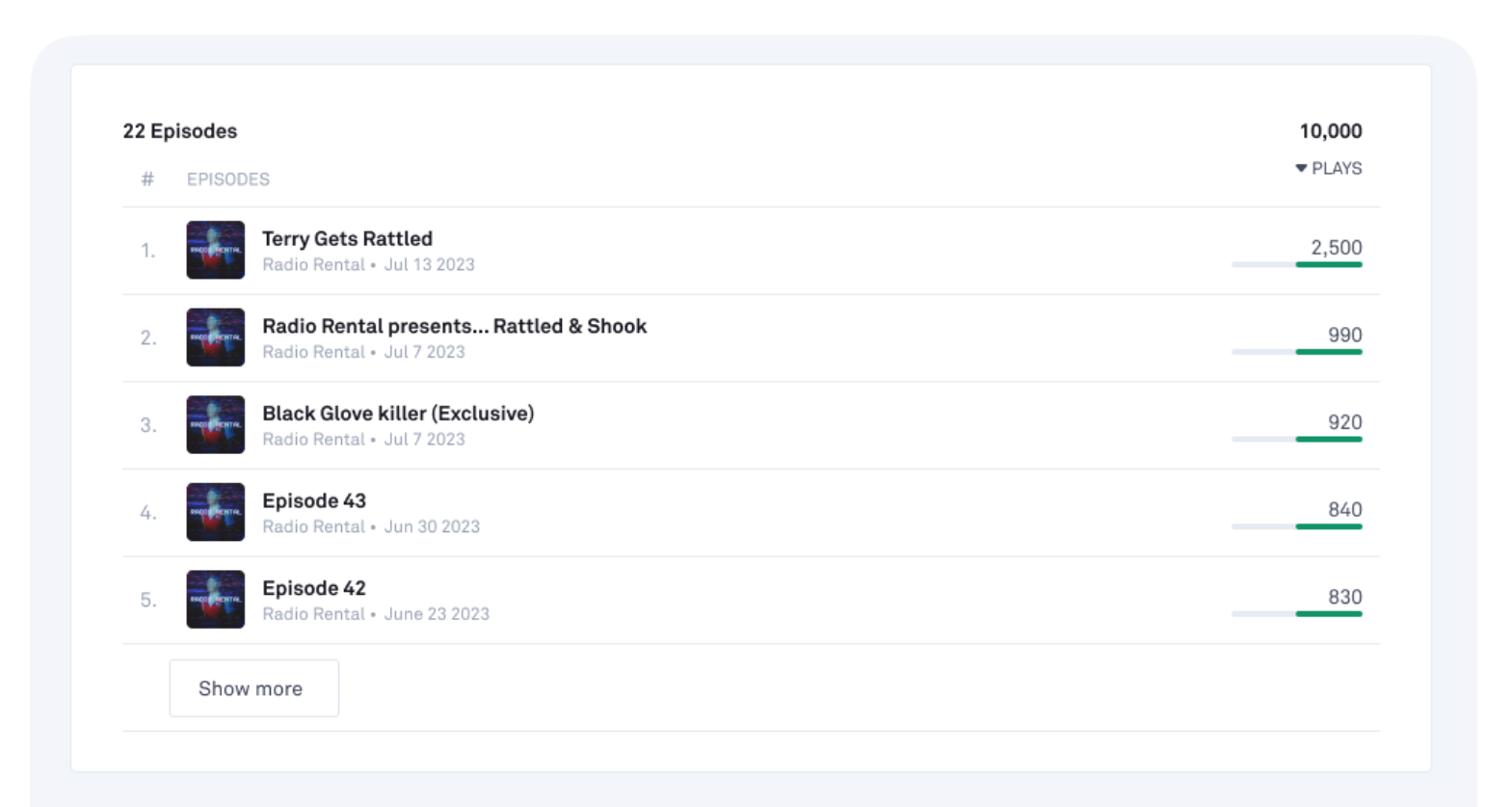
Task: Open the Episode 43 artwork thumbnail
Action: [215, 512]
